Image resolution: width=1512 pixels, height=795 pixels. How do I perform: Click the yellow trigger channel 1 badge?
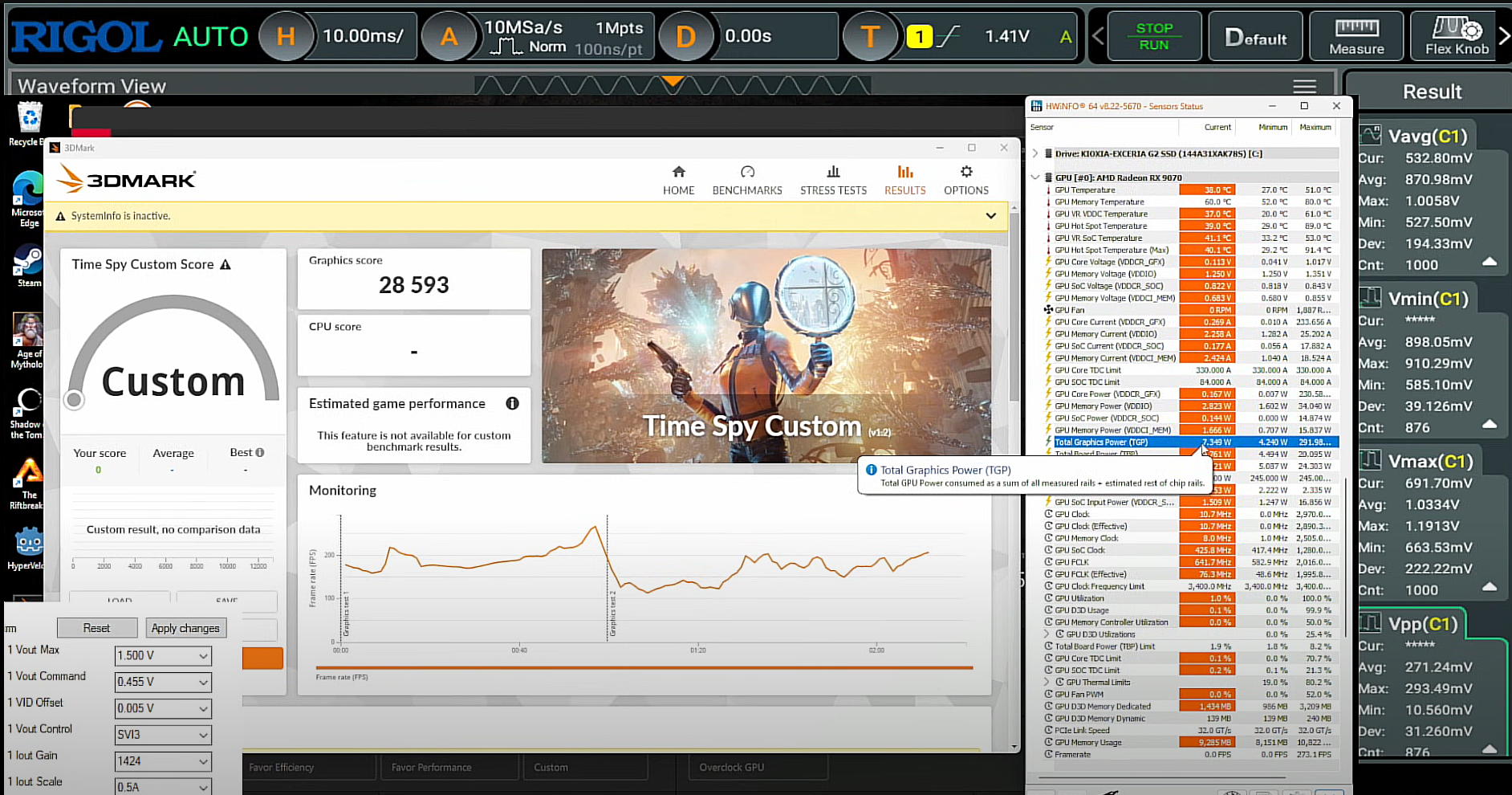[919, 36]
